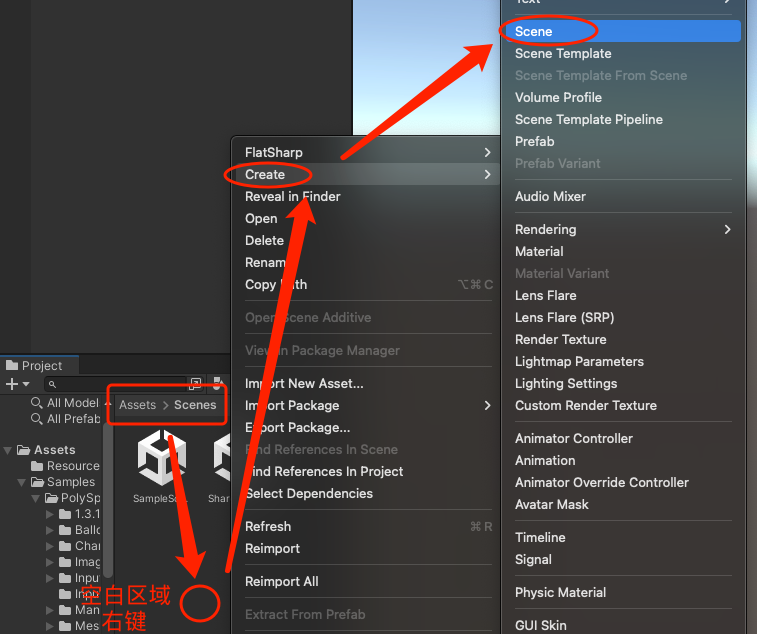
Task: Choose Reveal in Finder
Action: 367,197
